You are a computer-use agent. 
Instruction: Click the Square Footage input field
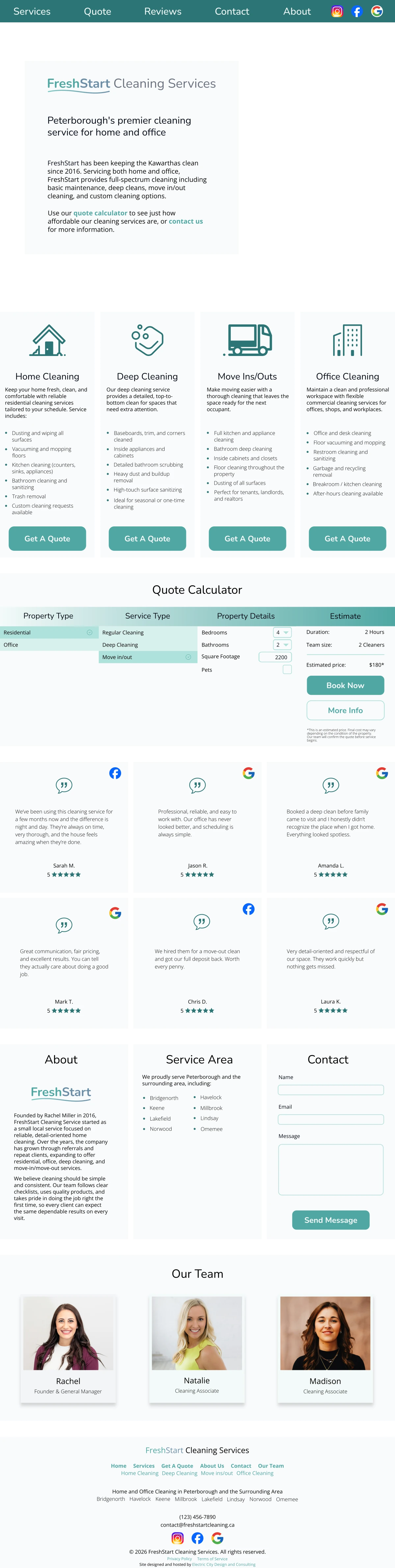pyautogui.click(x=275, y=657)
